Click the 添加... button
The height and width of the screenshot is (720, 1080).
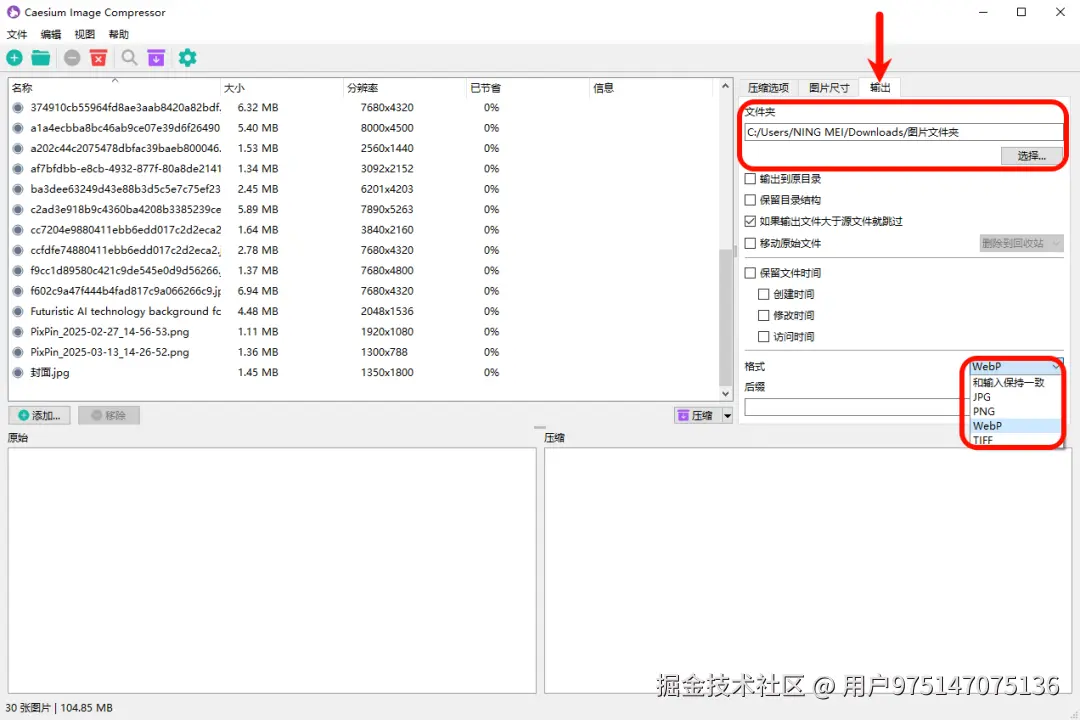tap(39, 415)
